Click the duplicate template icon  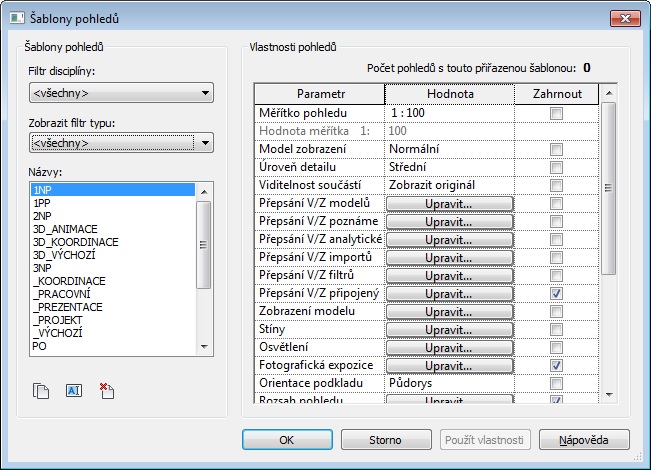coord(41,391)
